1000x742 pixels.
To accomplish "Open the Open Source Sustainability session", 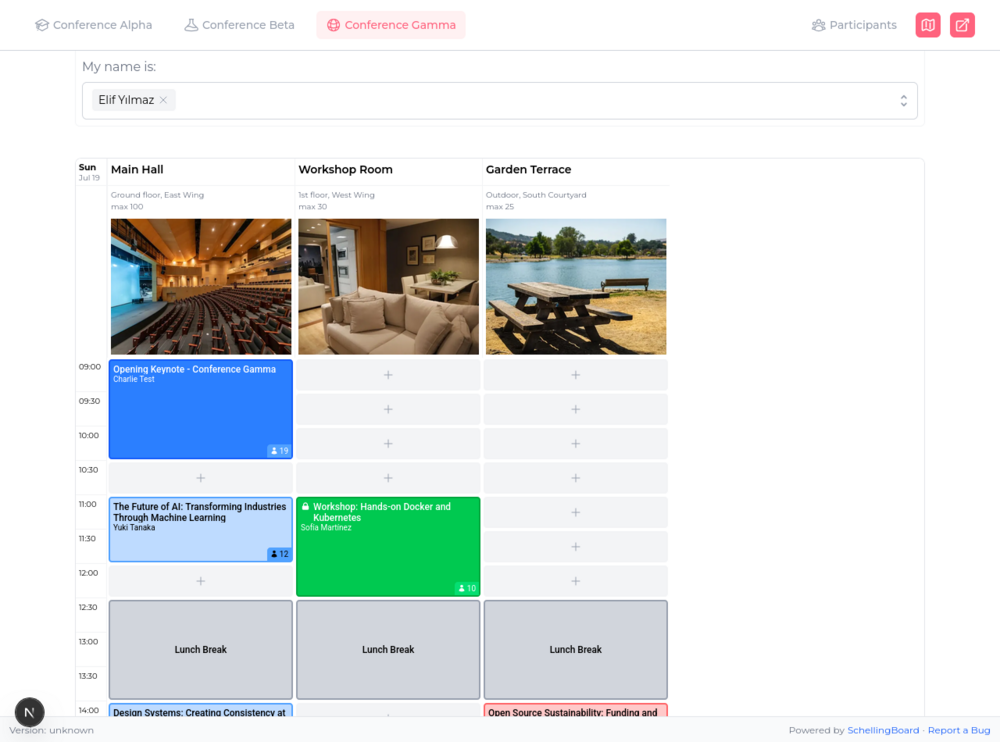I will click(x=576, y=710).
